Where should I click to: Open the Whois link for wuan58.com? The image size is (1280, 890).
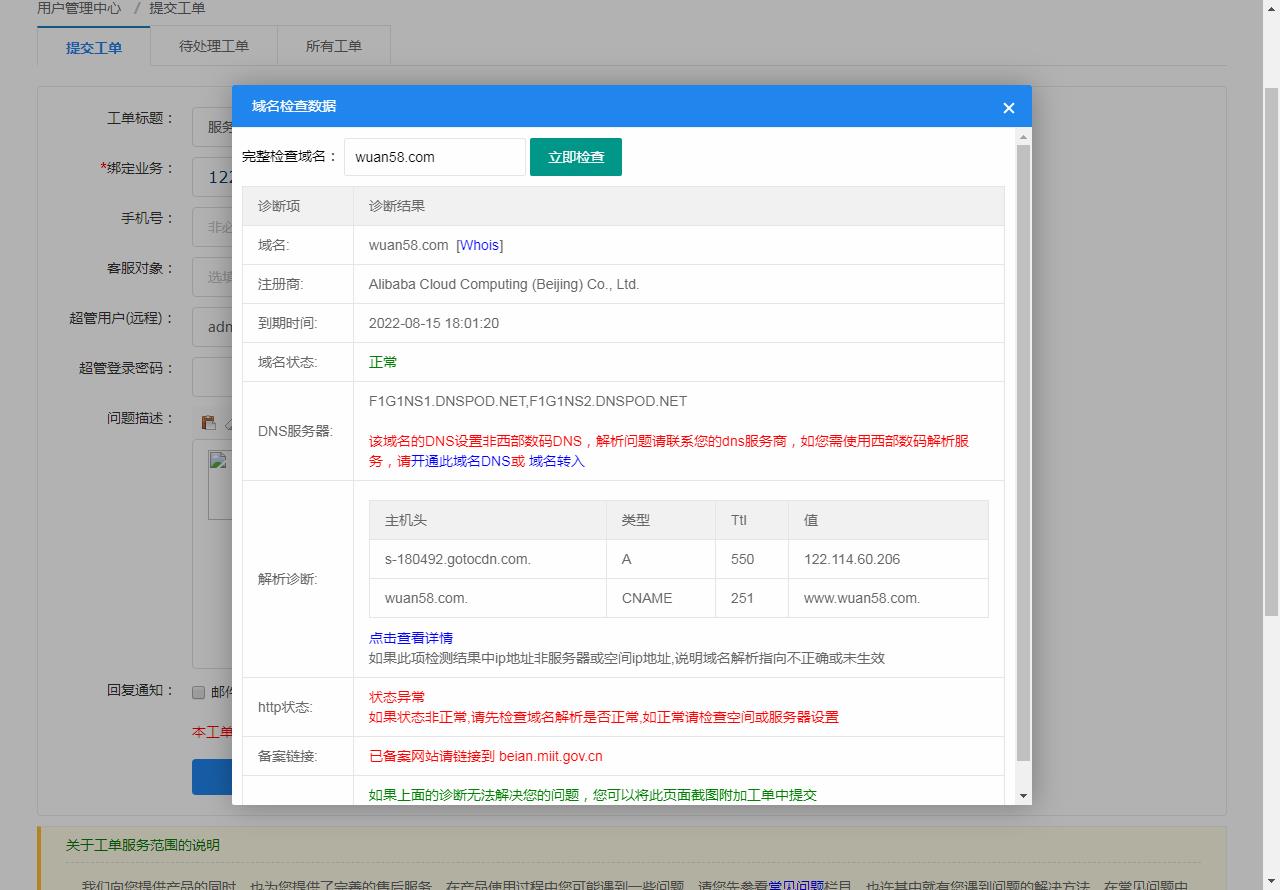tap(480, 245)
